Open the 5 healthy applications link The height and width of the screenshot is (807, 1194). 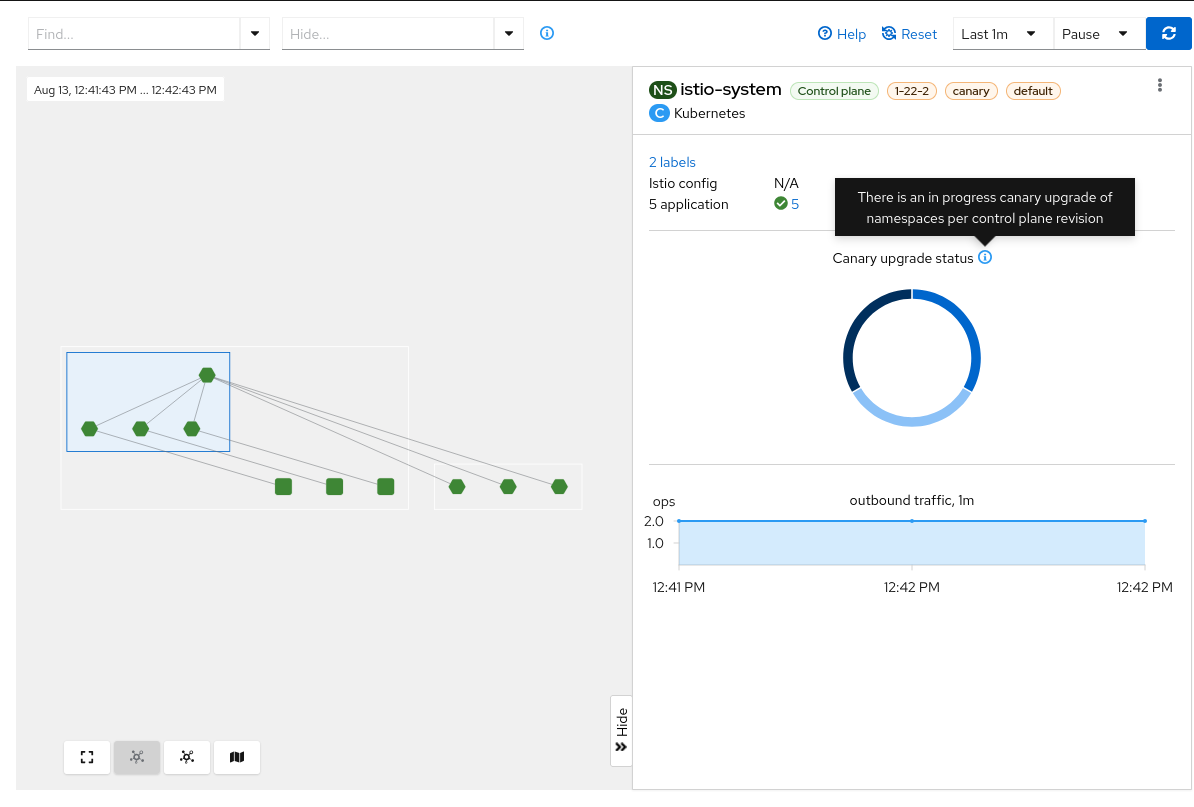[x=794, y=203]
